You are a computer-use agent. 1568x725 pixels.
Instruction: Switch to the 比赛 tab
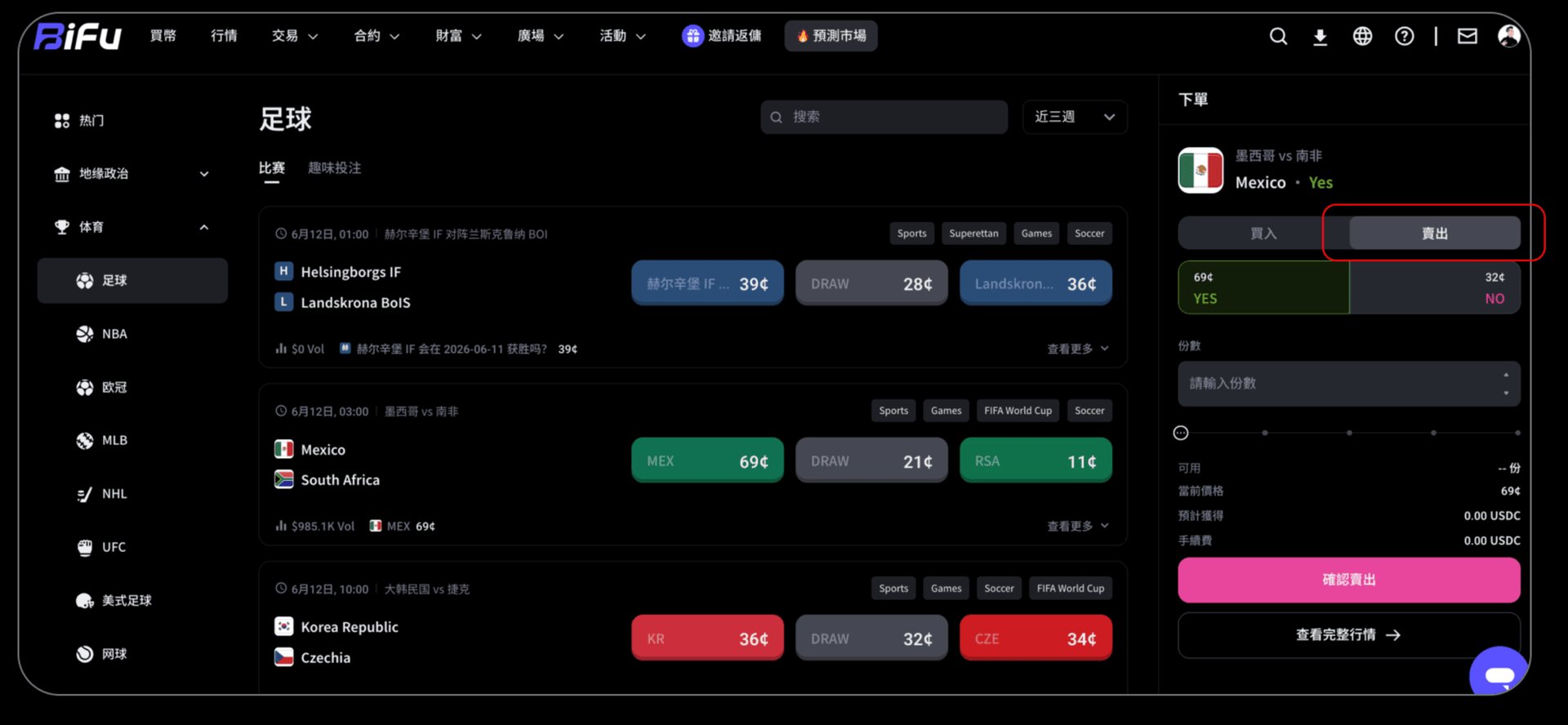[272, 168]
